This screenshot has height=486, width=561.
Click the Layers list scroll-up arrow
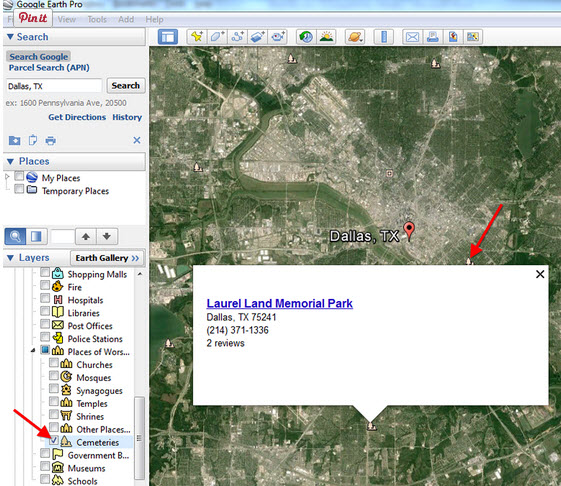pos(140,274)
